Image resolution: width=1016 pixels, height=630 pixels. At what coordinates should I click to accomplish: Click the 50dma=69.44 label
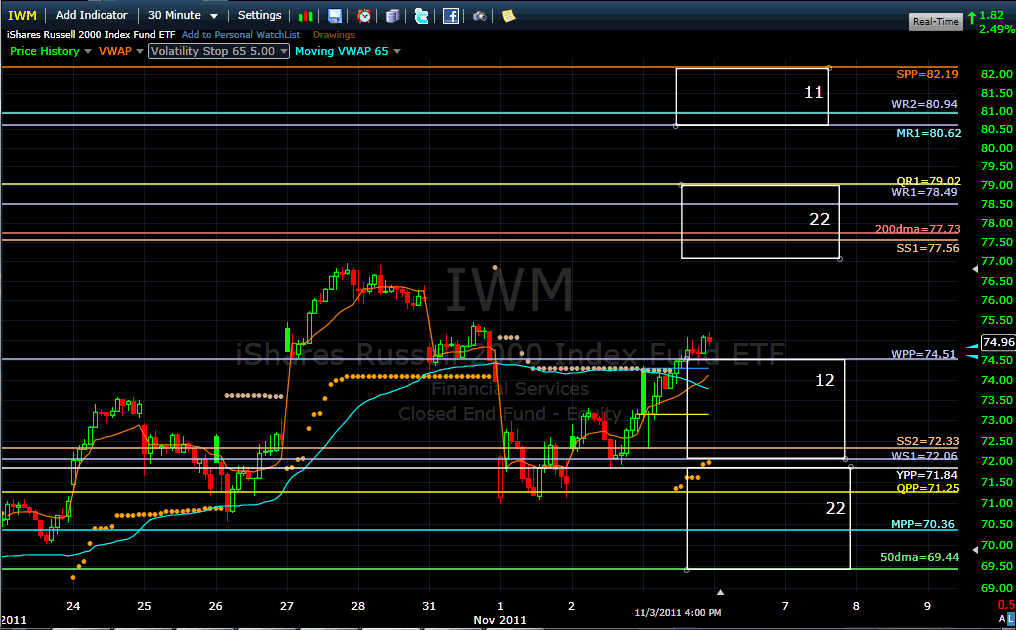(919, 557)
